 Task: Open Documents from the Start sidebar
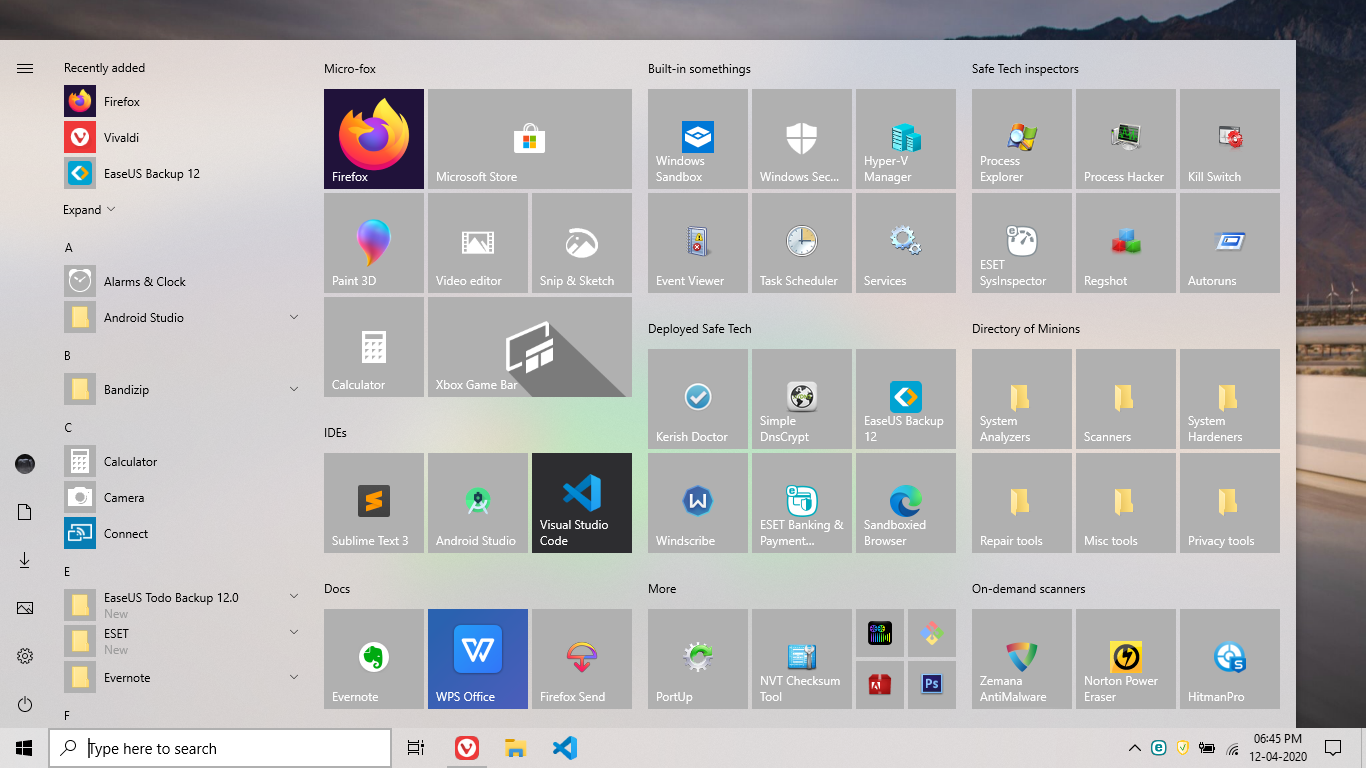pyautogui.click(x=25, y=512)
